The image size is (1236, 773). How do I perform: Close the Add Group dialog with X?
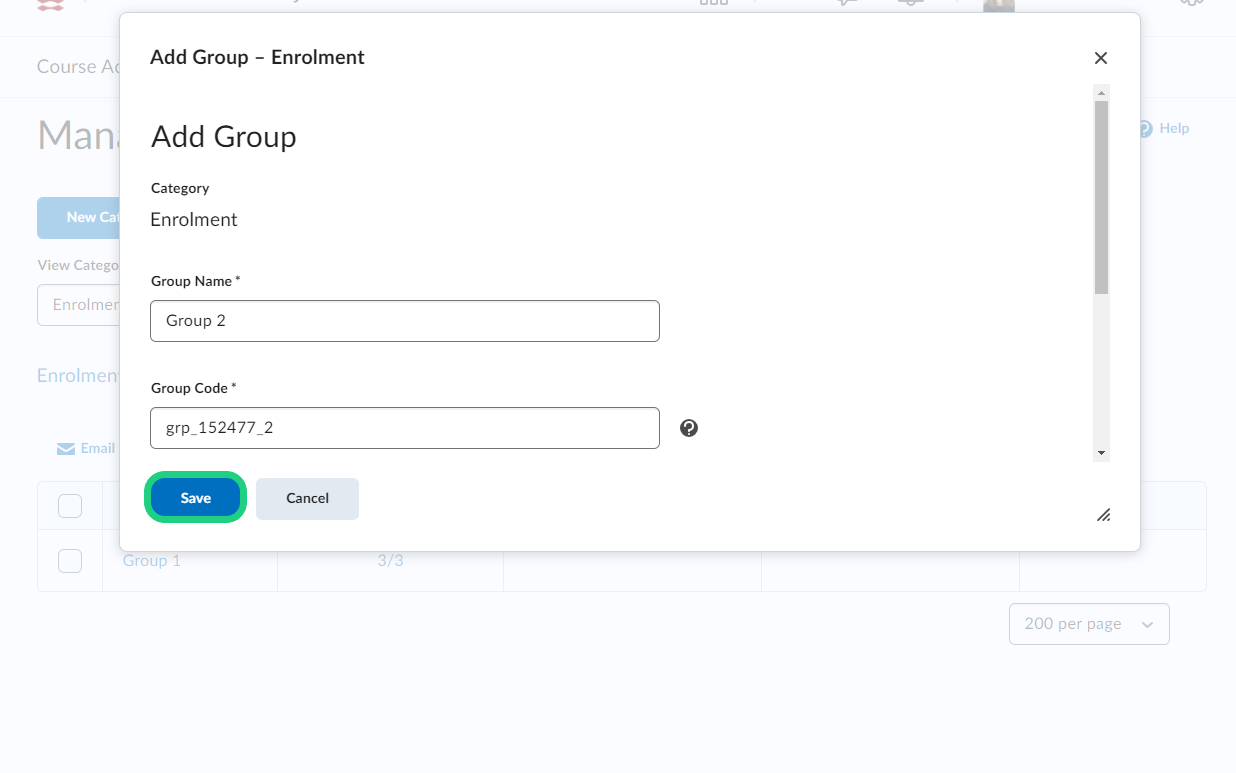pyautogui.click(x=1101, y=58)
